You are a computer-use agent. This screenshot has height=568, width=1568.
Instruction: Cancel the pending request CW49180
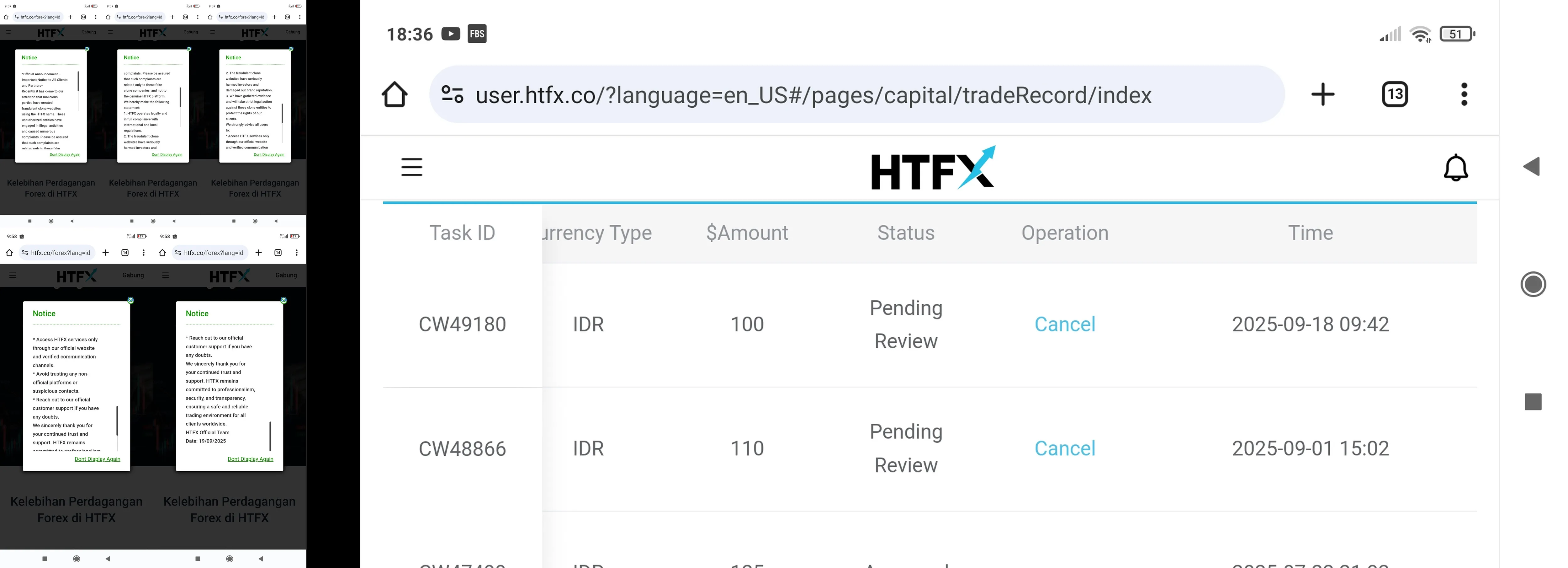1065,324
